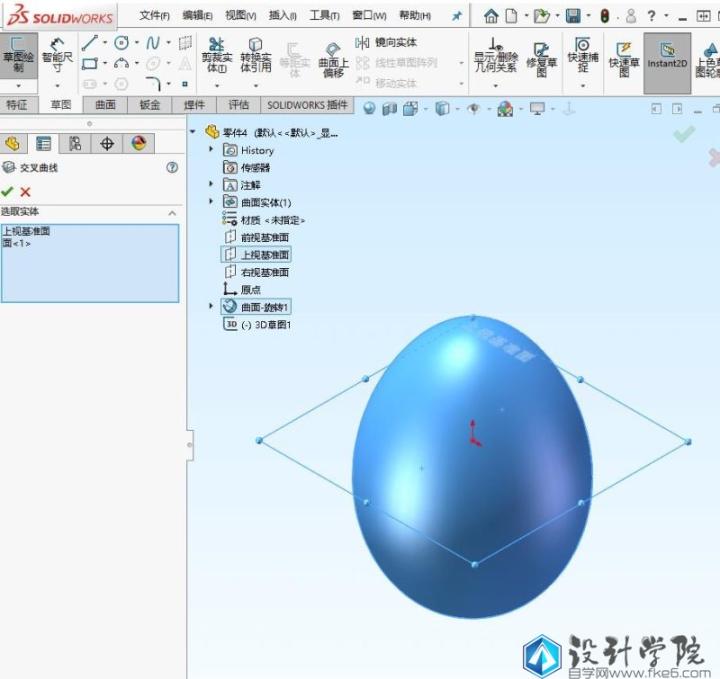The image size is (720, 679).
Task: Select the Line sketch tool
Action: pos(90,43)
